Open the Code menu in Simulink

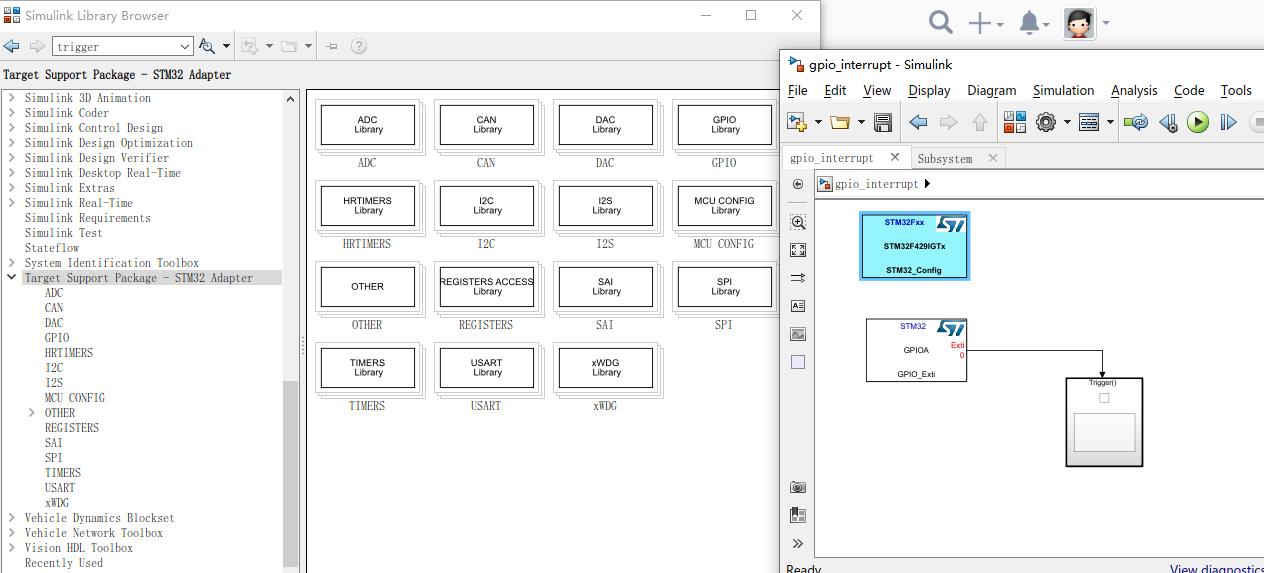click(x=1189, y=90)
